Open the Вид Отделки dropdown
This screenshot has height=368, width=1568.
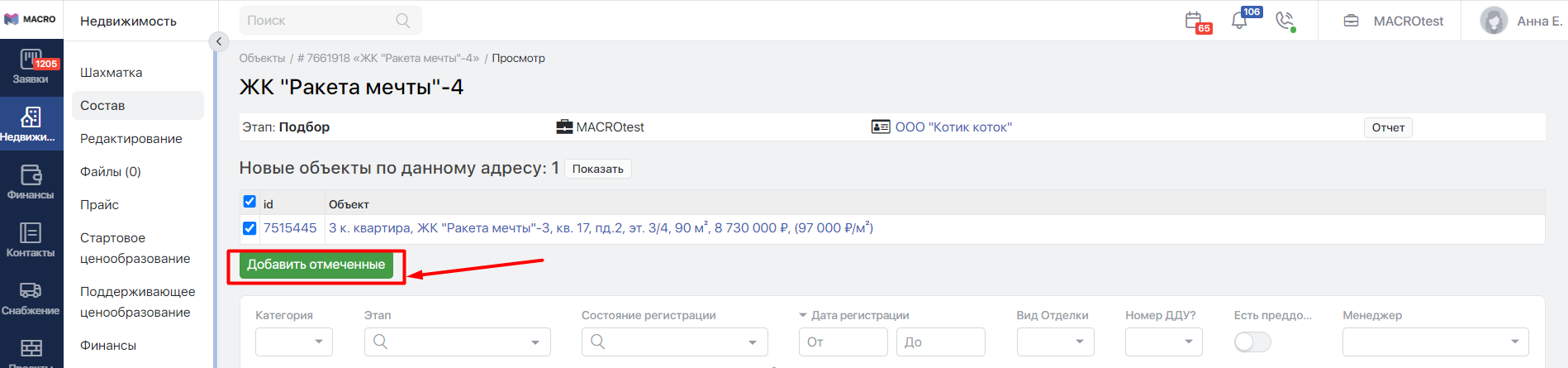click(1055, 342)
